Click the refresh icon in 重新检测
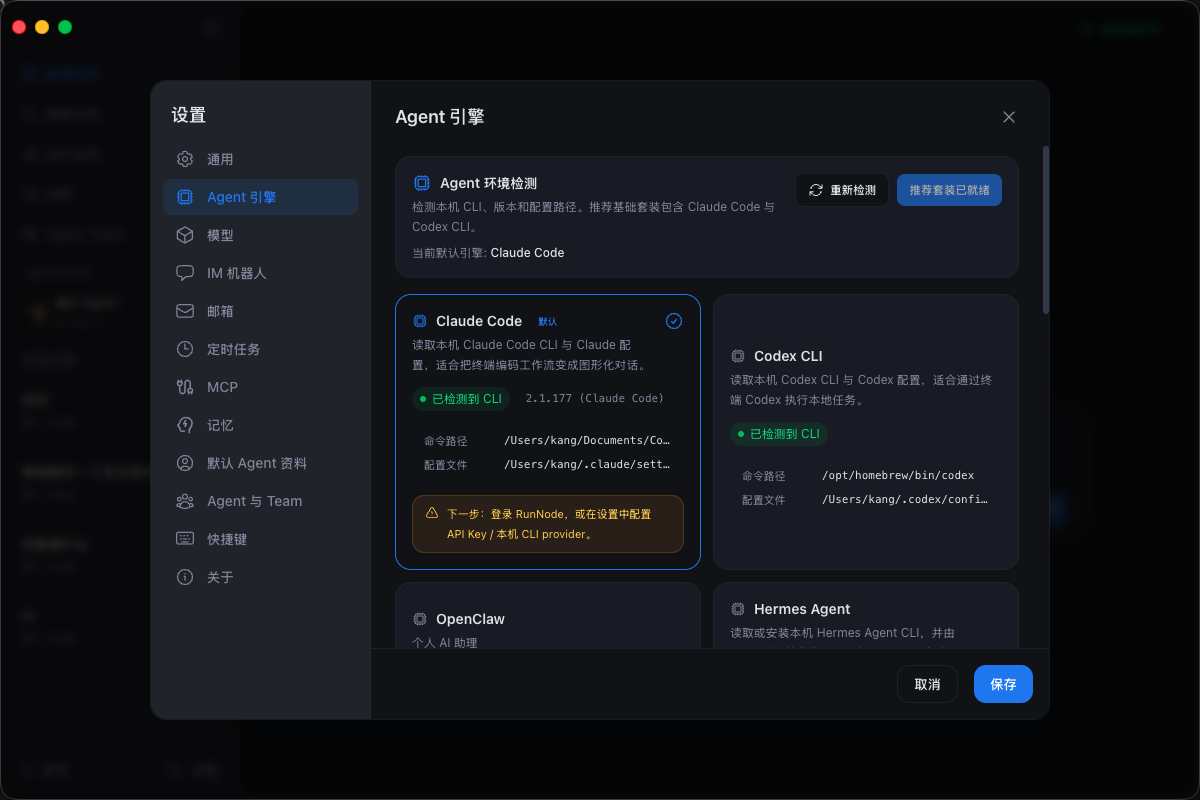The width and height of the screenshot is (1200, 800). point(816,190)
